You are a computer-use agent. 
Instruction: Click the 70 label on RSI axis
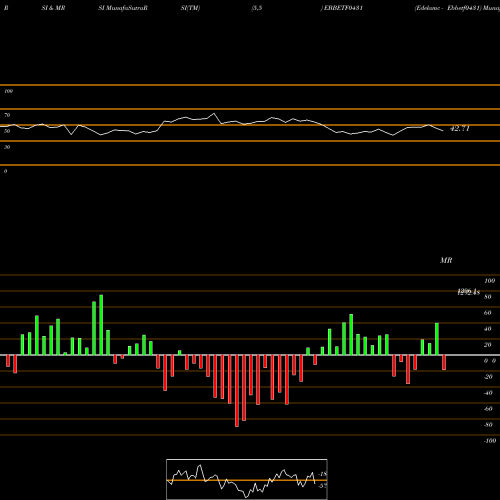pos(7,115)
